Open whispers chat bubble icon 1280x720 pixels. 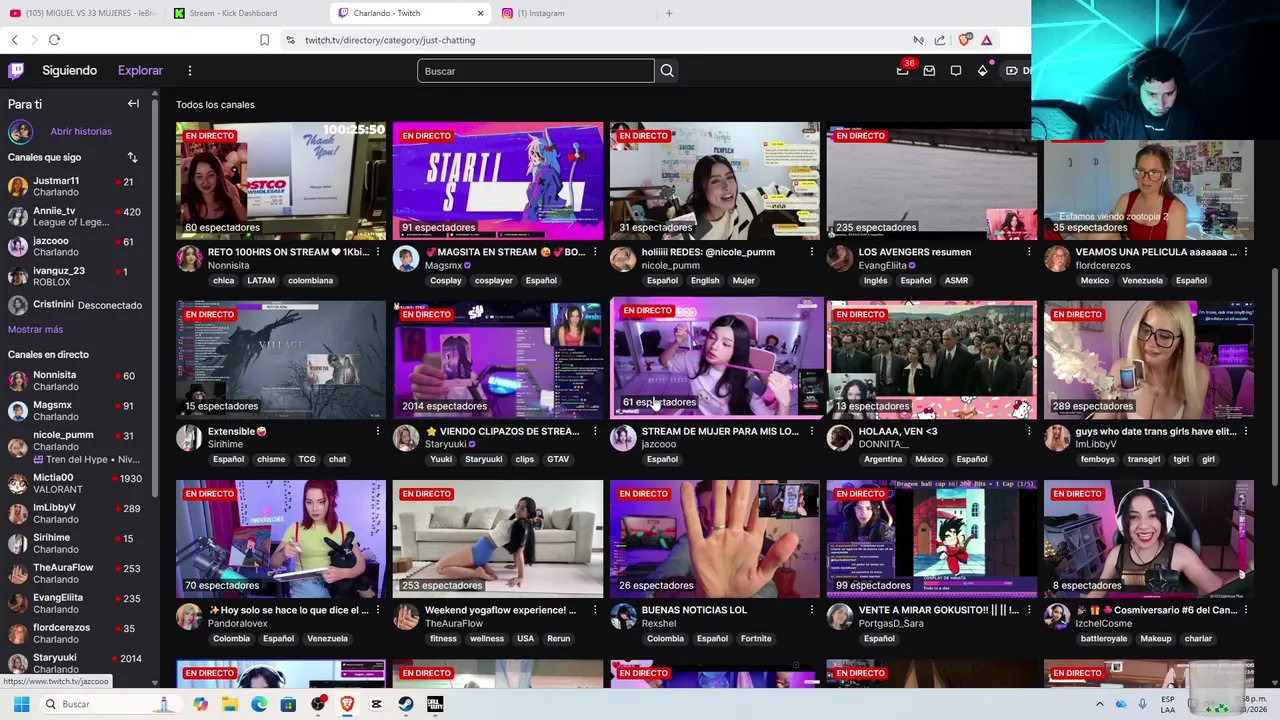click(x=956, y=71)
